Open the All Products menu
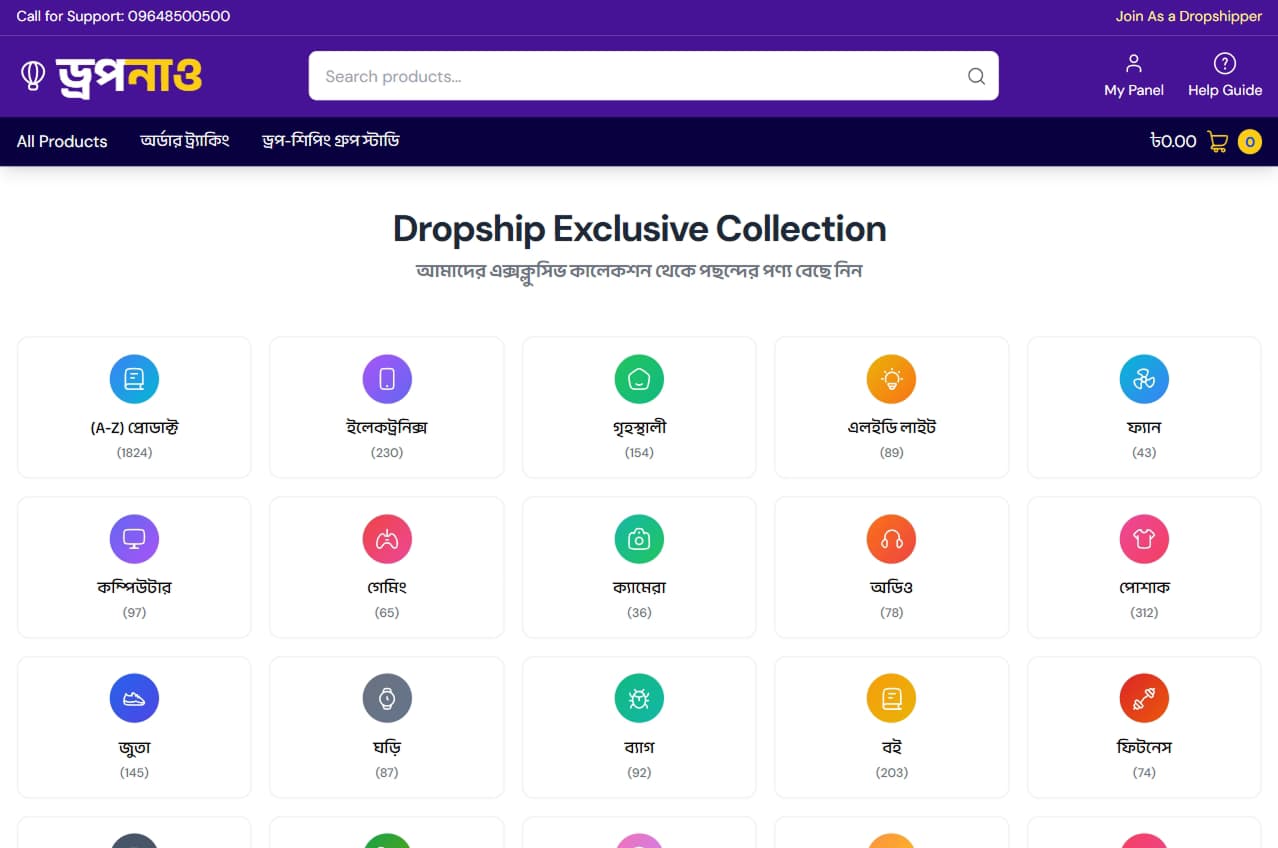Viewport: 1278px width, 848px height. [x=61, y=141]
